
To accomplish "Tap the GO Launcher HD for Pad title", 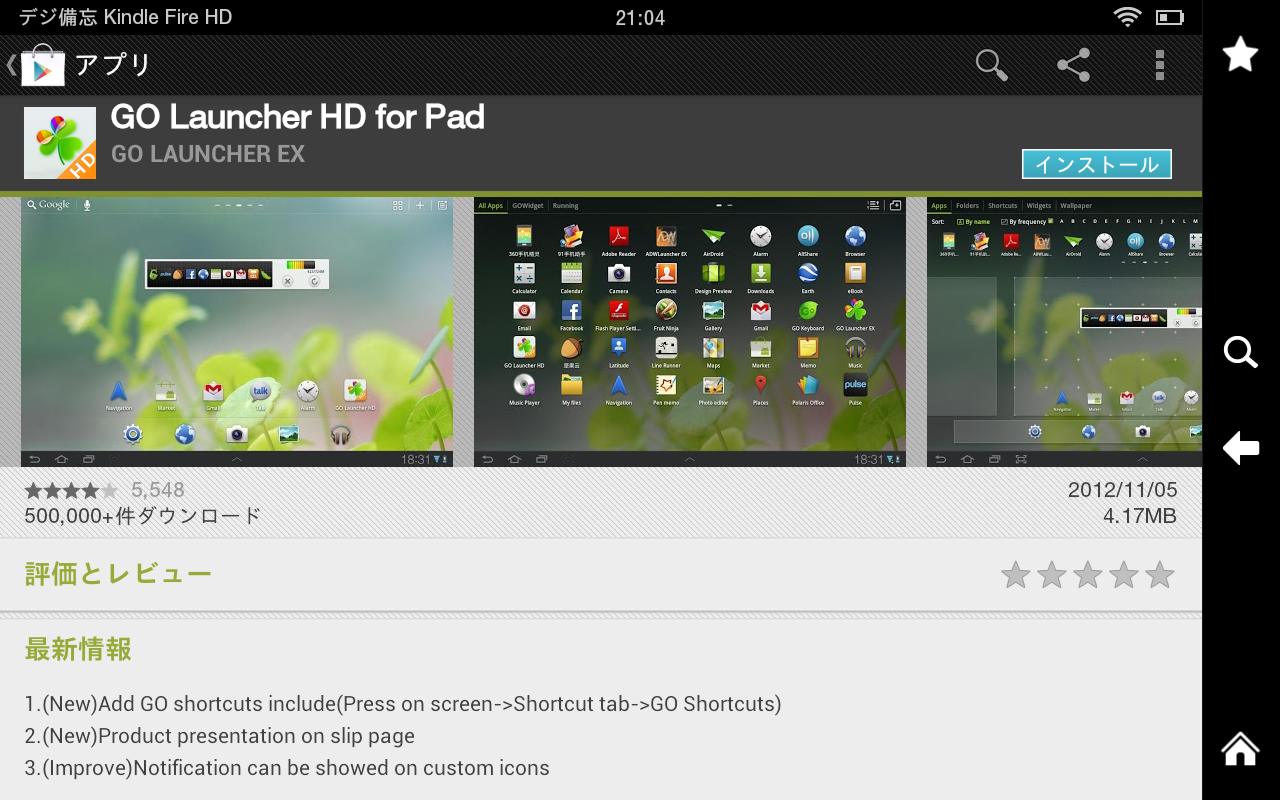I will click(298, 117).
